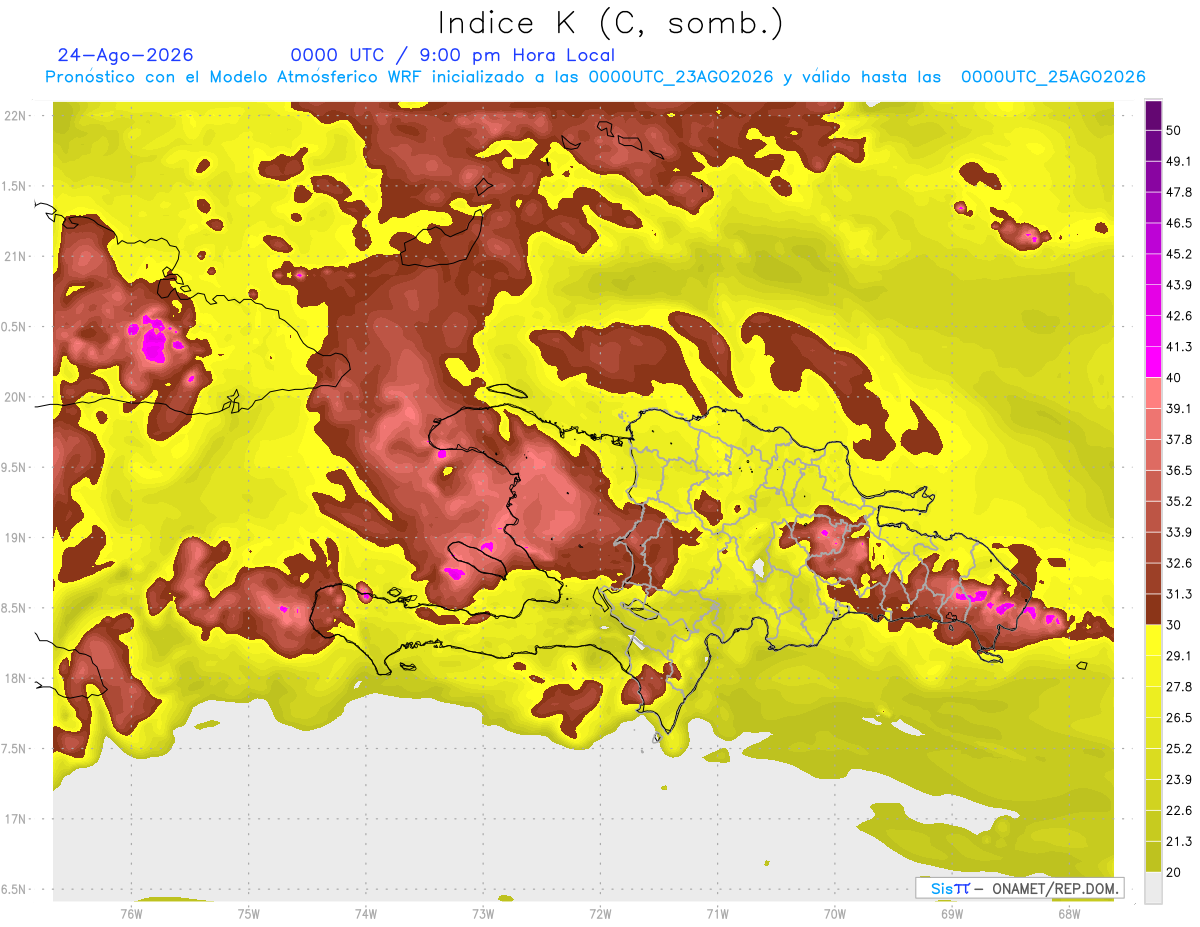Click the colorbar value "31.3"
This screenshot has width=1200, height=927.
(x=1179, y=594)
